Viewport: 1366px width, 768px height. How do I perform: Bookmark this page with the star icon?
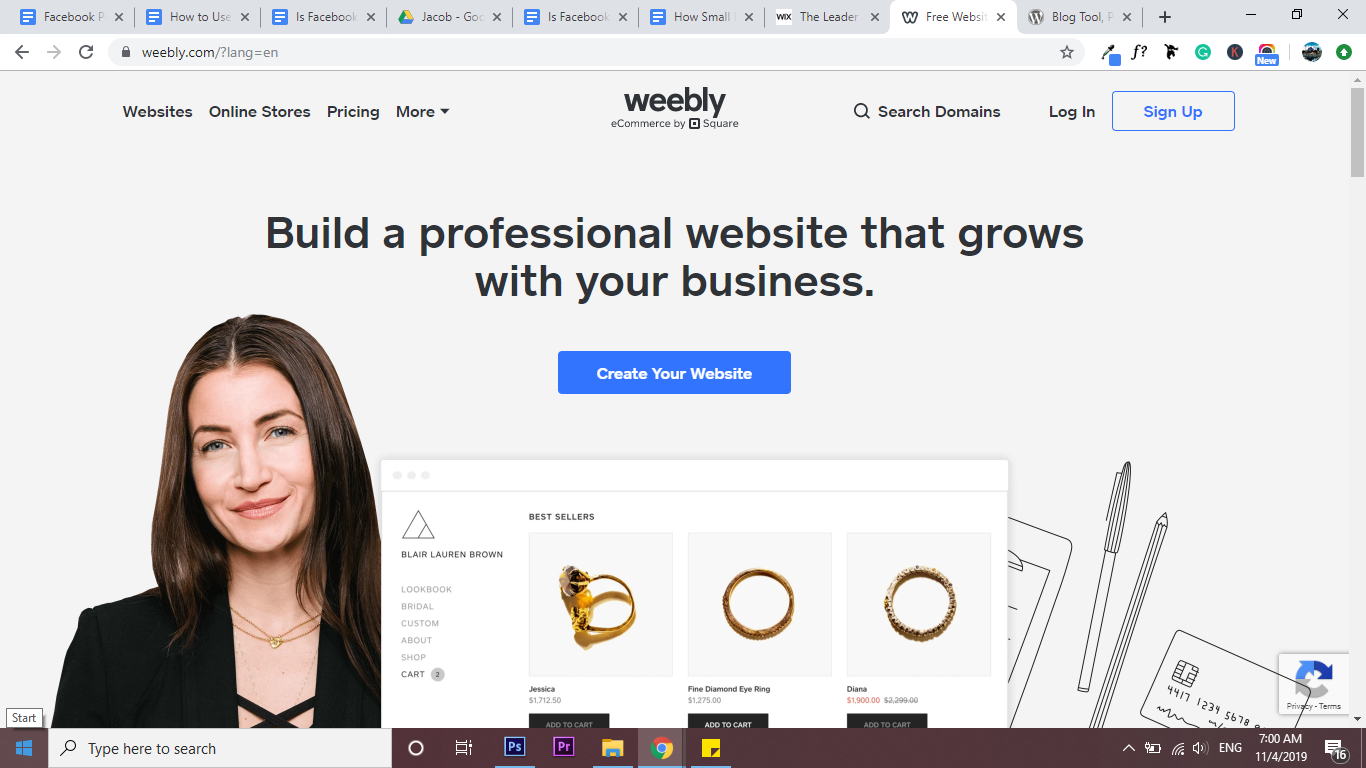click(1067, 52)
